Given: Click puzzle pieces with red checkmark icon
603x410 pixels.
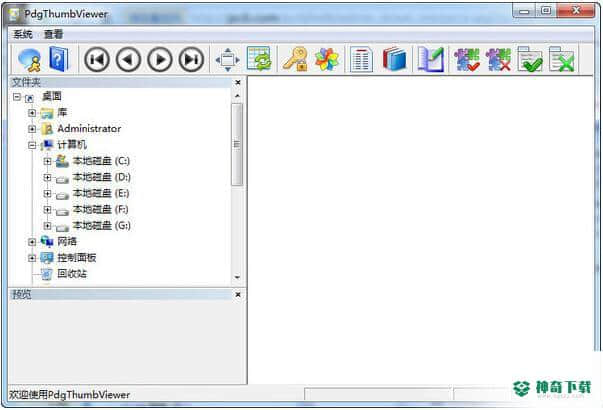Looking at the screenshot, I should (466, 60).
